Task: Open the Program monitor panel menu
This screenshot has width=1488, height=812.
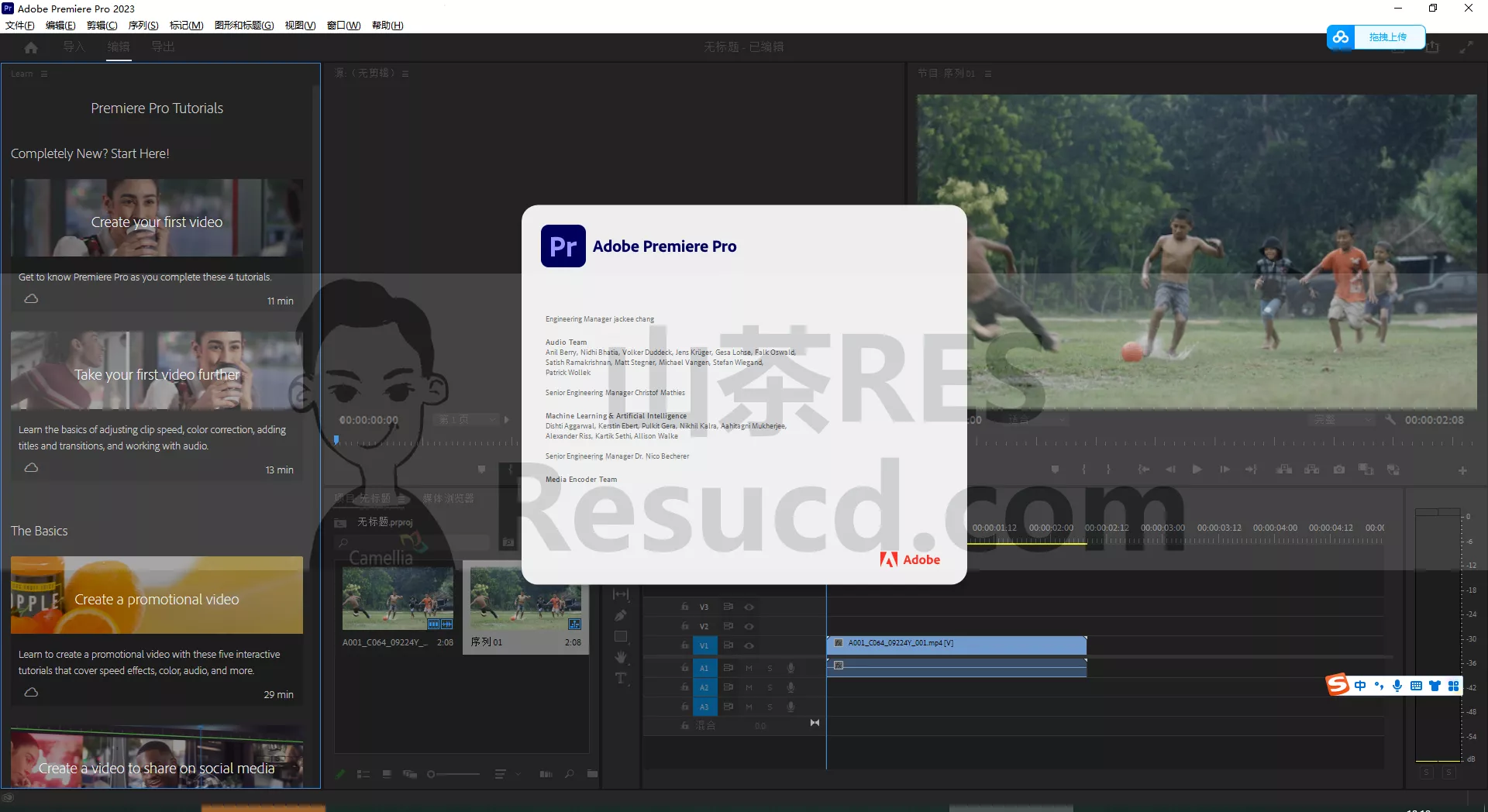Action: point(988,74)
